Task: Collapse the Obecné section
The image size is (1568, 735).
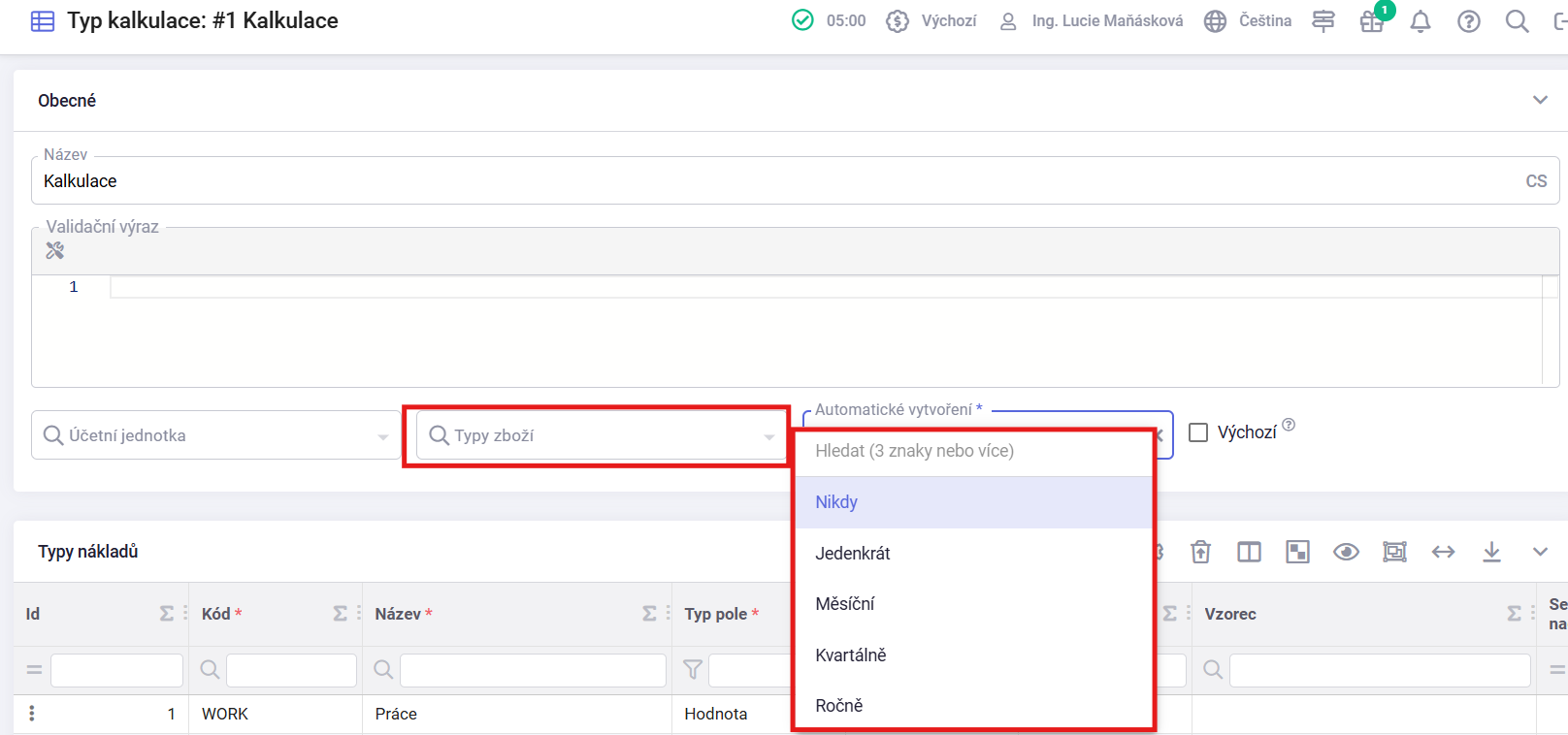Action: [1540, 100]
